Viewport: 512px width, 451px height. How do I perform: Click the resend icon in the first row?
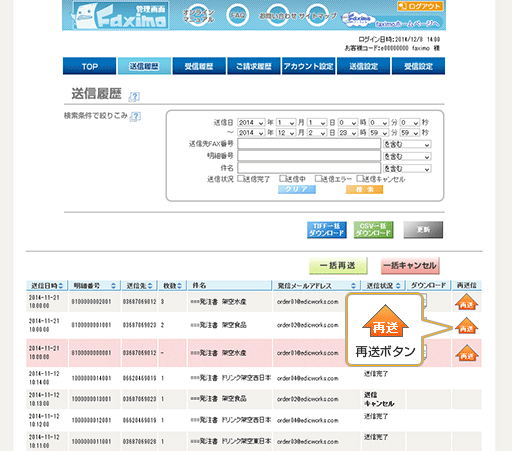[x=466, y=302]
